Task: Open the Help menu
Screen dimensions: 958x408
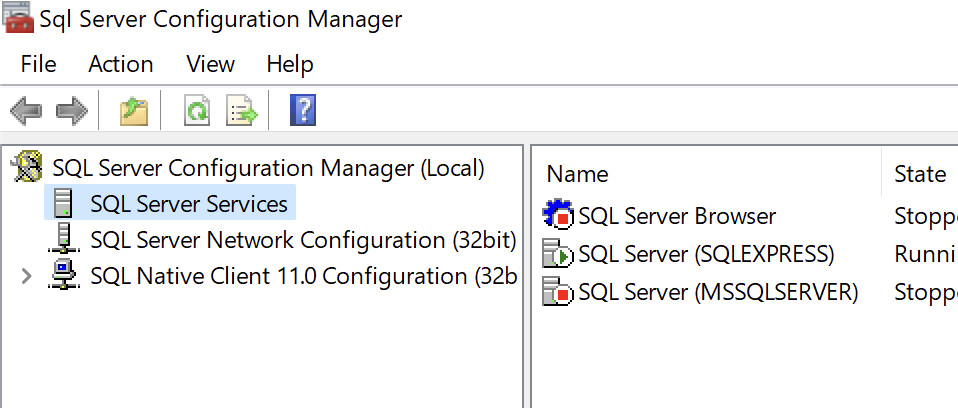Action: (x=290, y=64)
